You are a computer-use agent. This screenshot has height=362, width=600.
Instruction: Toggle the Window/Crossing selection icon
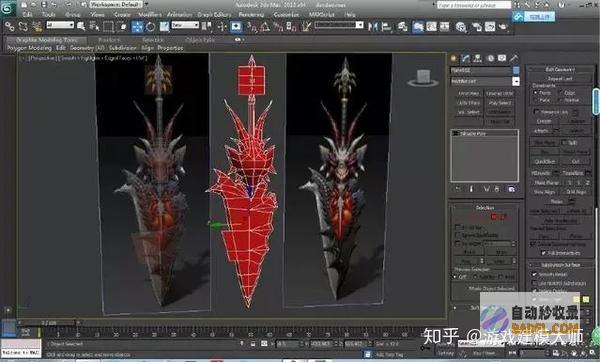tap(122, 26)
